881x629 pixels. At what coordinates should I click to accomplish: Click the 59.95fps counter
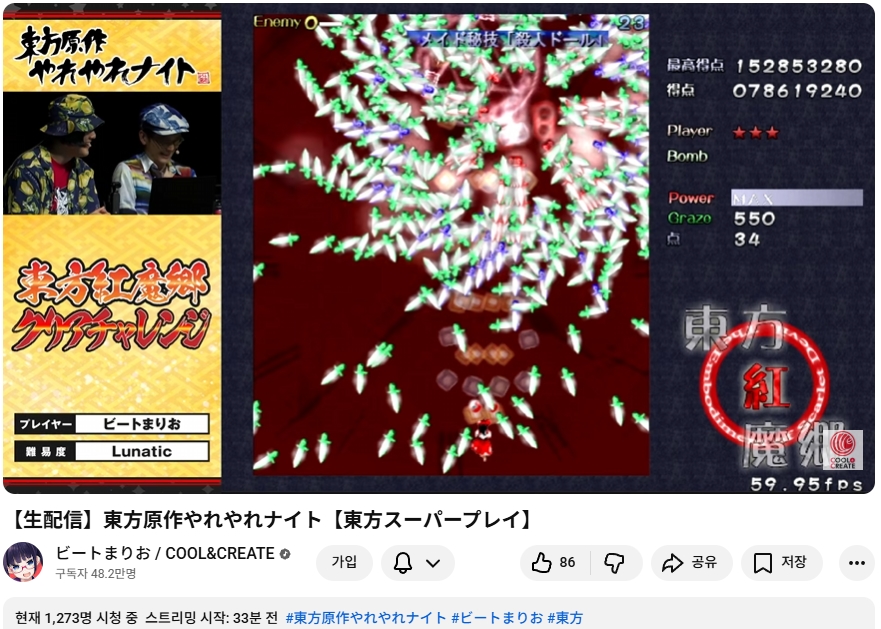coord(806,484)
